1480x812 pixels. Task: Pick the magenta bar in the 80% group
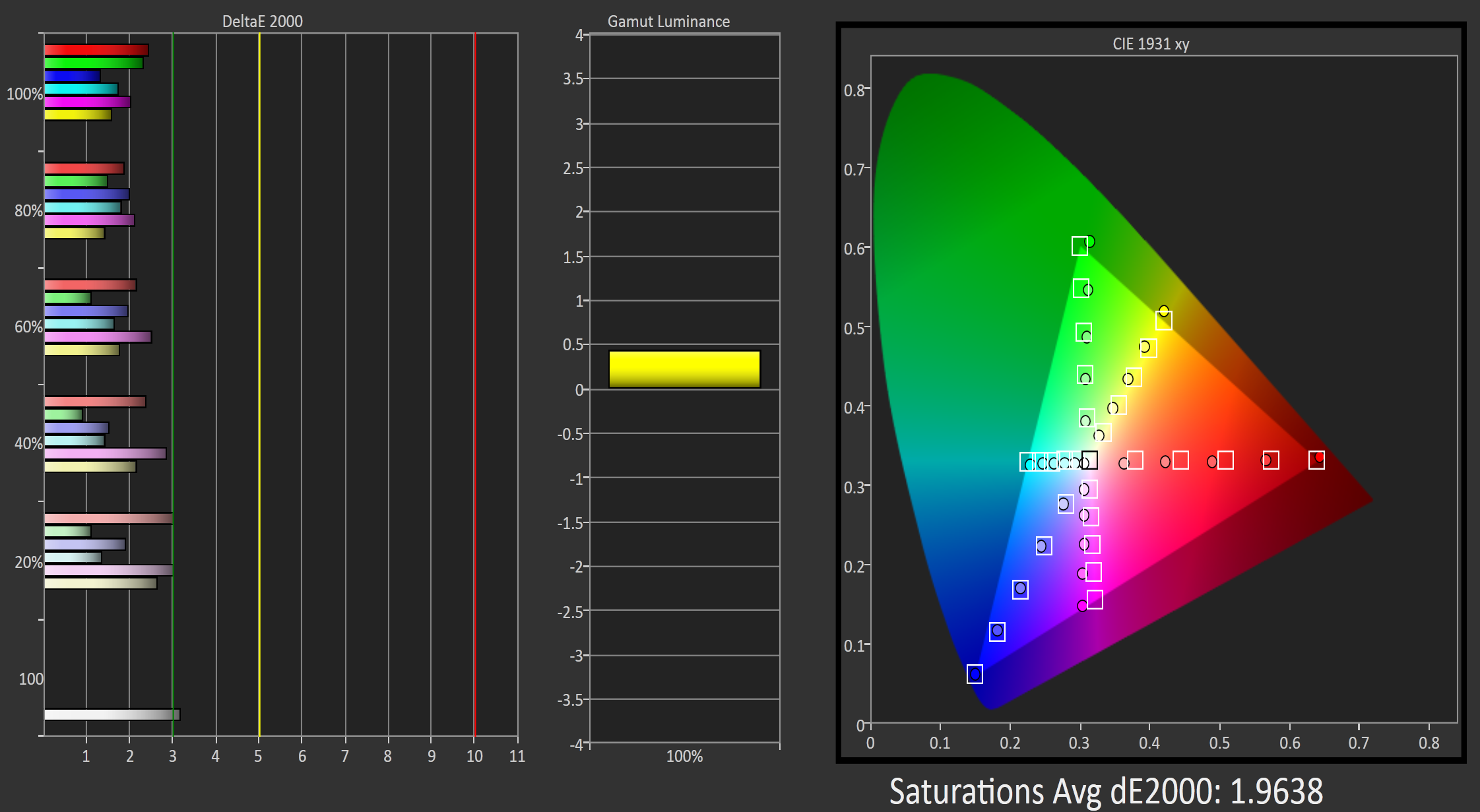click(x=89, y=220)
